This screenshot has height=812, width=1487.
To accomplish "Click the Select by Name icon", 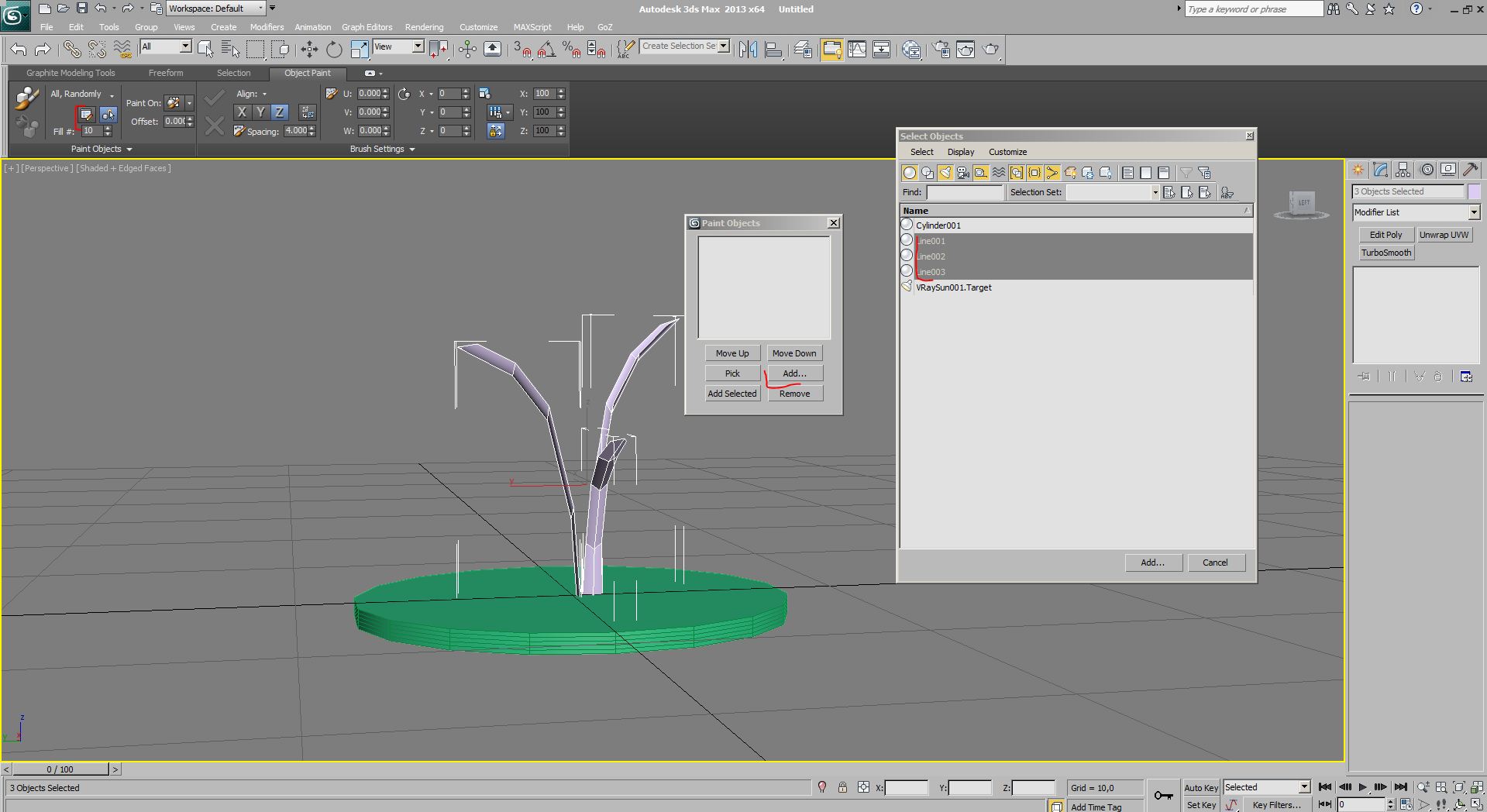I will click(230, 50).
